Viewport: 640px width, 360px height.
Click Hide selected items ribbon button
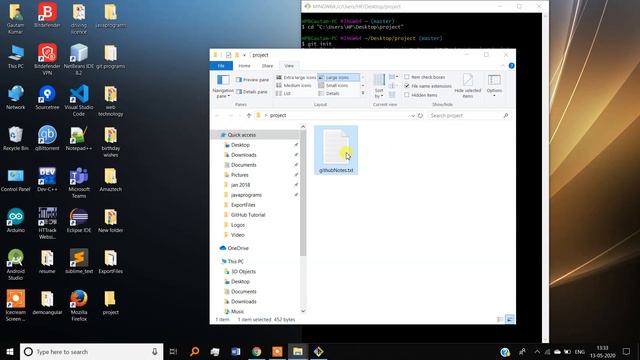click(468, 86)
